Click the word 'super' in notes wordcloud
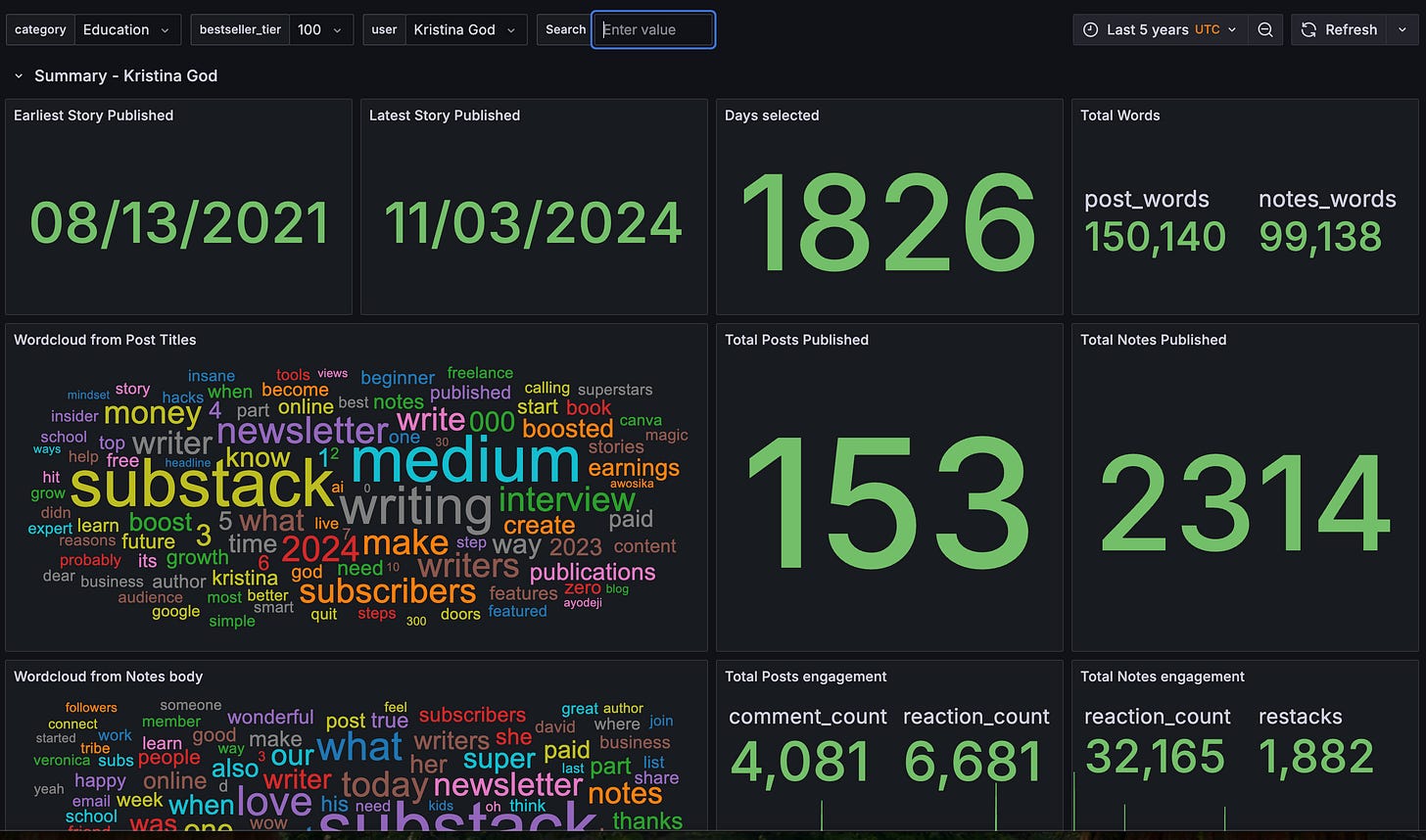Image resolution: width=1426 pixels, height=840 pixels. (x=499, y=760)
